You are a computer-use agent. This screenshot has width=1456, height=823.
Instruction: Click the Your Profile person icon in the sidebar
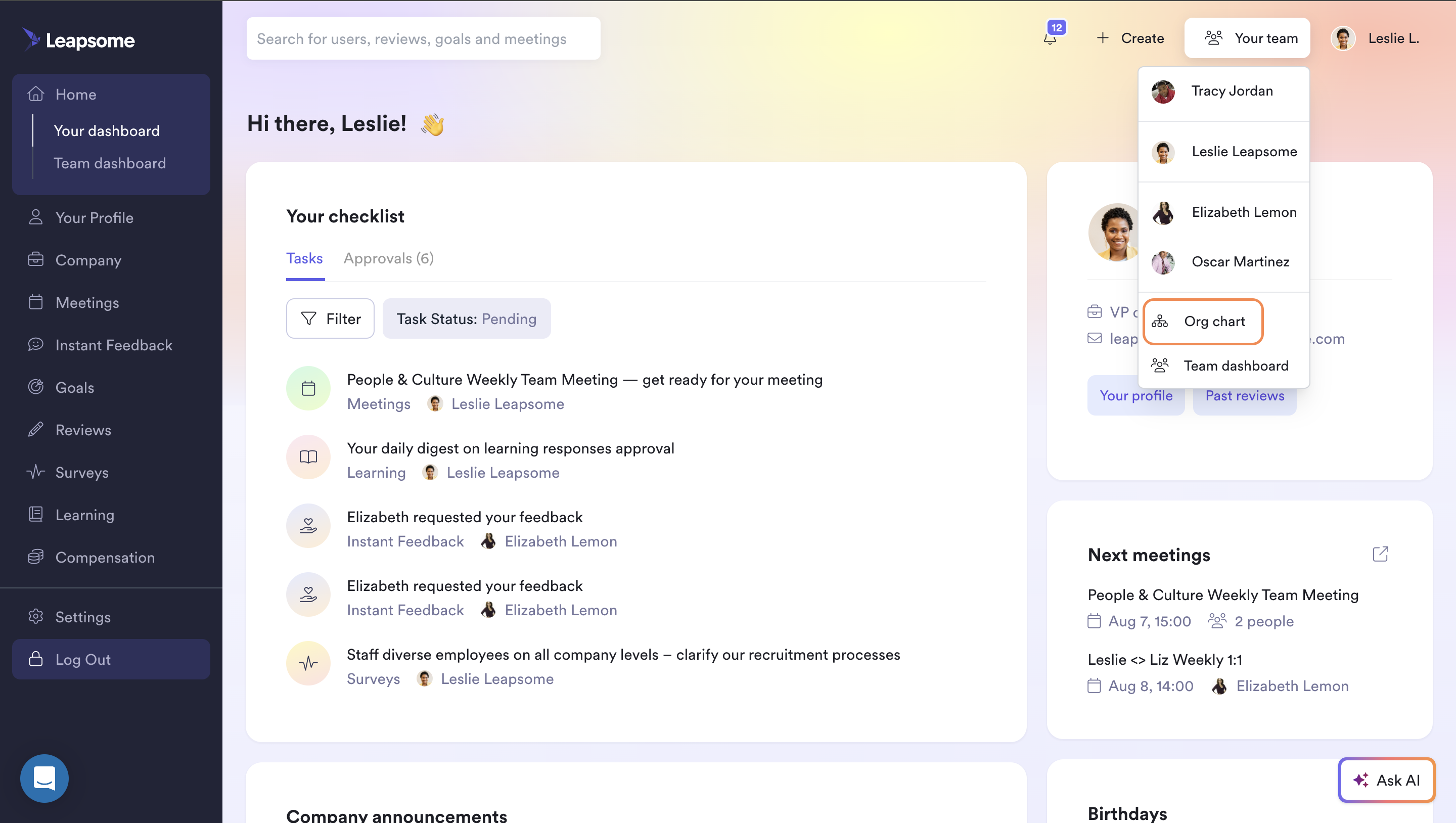(35, 217)
